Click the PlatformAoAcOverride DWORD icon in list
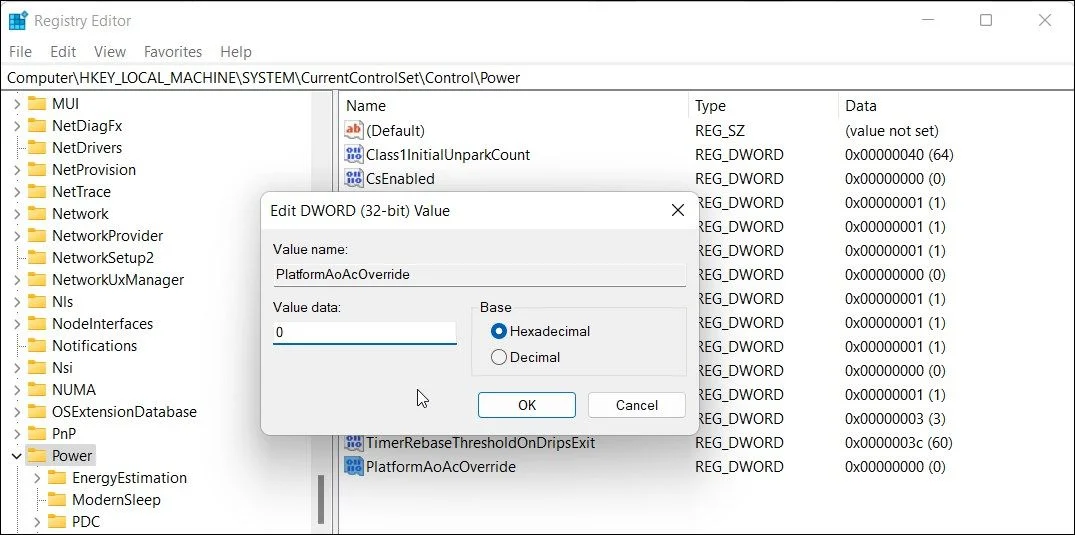1075x535 pixels. point(353,466)
